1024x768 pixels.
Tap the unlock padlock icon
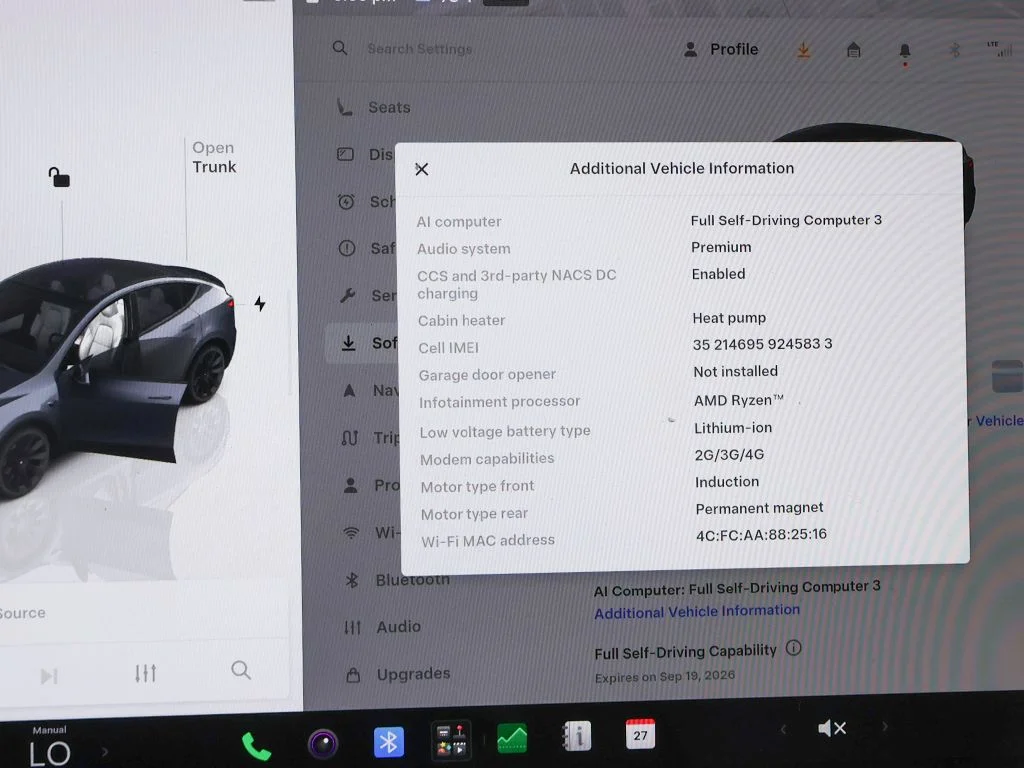59,176
